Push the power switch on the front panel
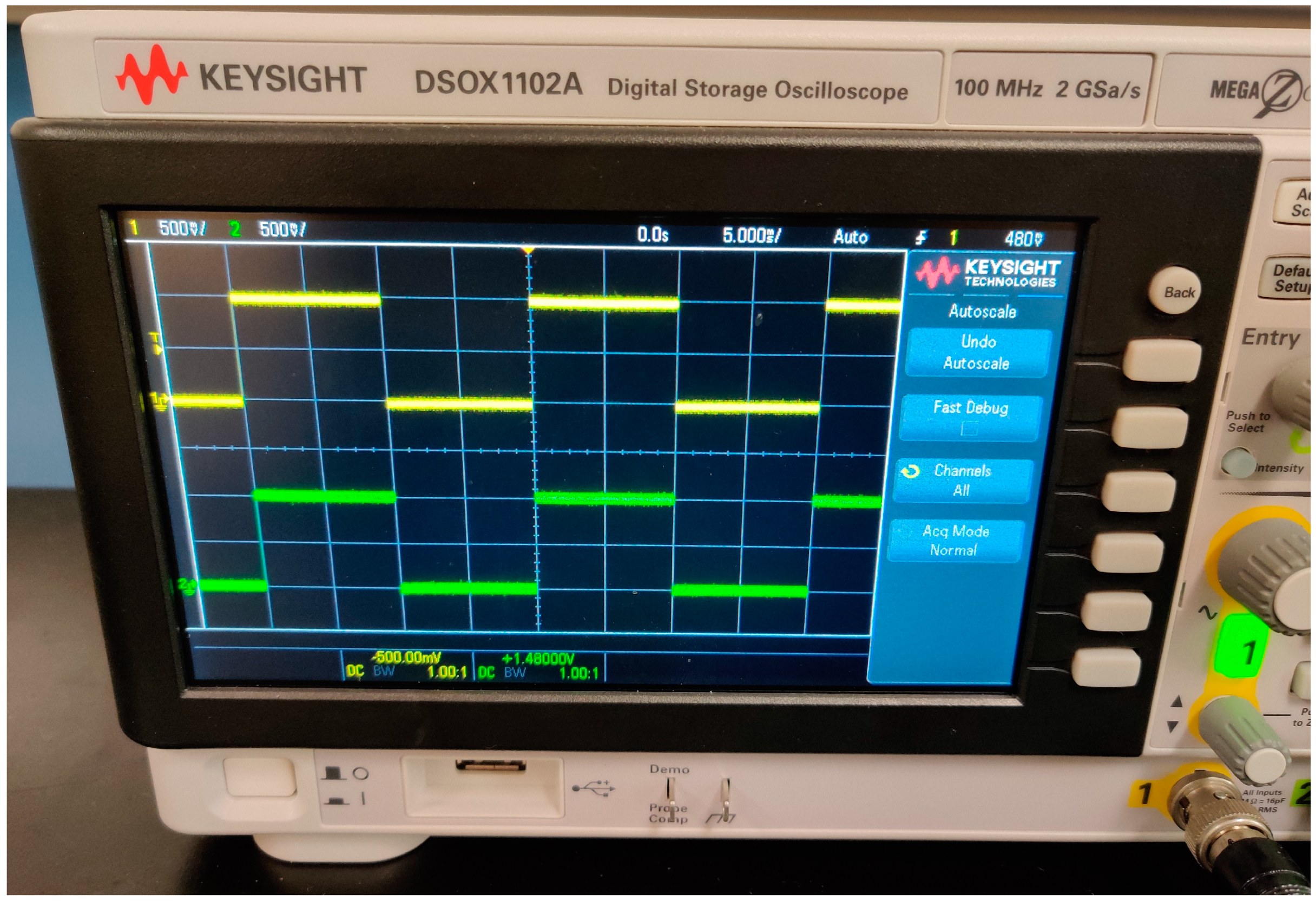The width and height of the screenshot is (1316, 901). coord(260,777)
